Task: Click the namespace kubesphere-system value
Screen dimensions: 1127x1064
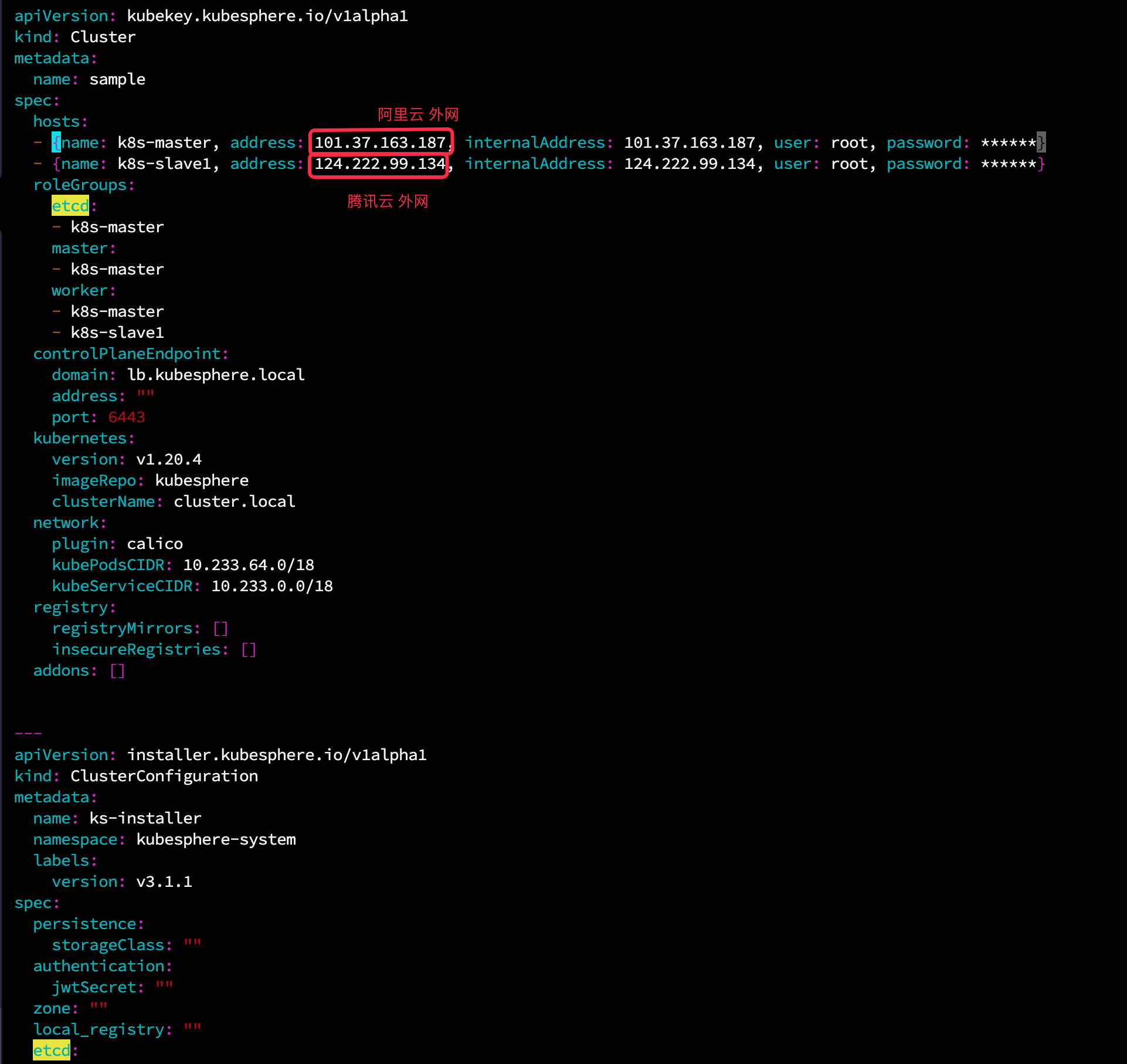Action: pyautogui.click(x=216, y=839)
